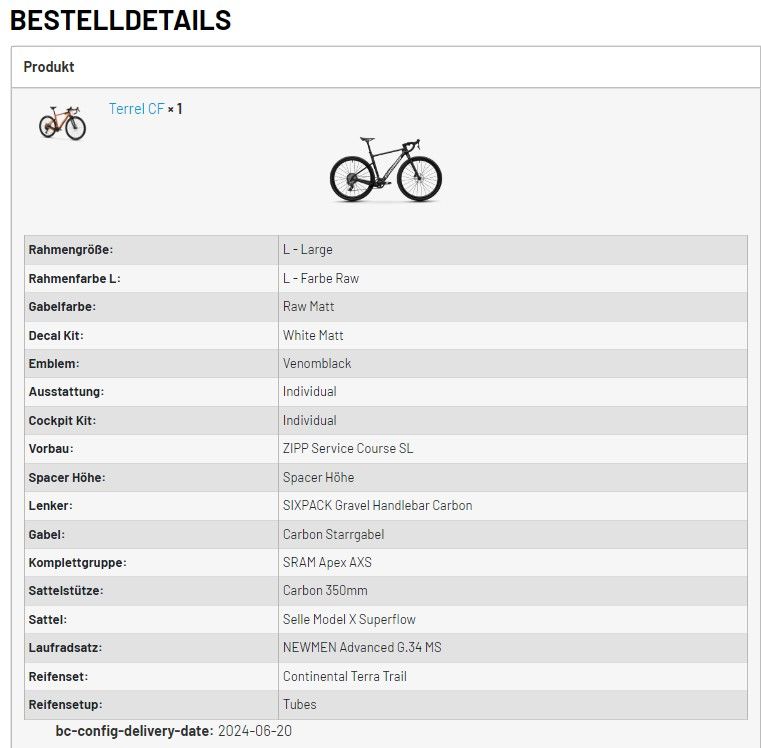The width and height of the screenshot is (761, 748).
Task: Open the Terrel CF product link
Action: 136,108
